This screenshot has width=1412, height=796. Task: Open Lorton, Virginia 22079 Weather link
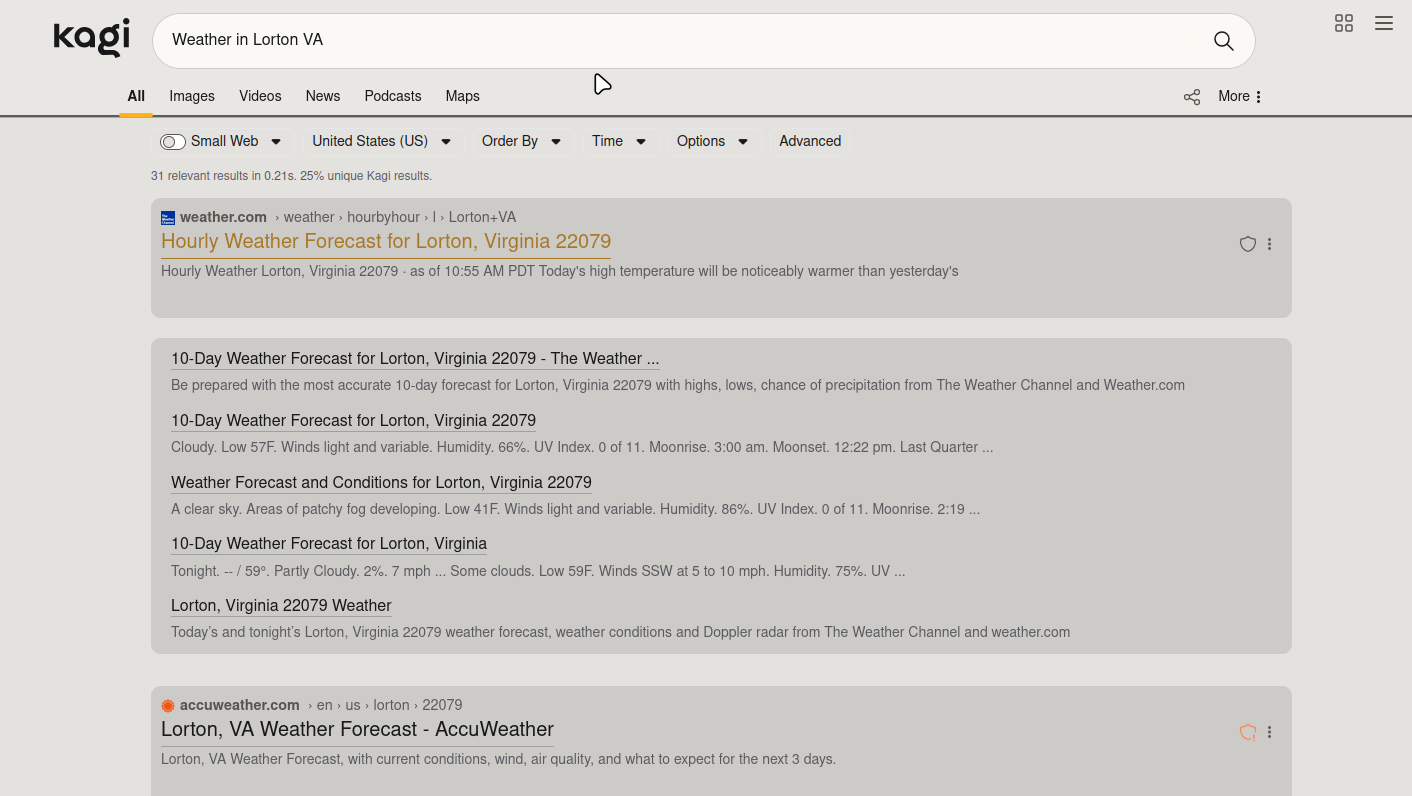[281, 605]
